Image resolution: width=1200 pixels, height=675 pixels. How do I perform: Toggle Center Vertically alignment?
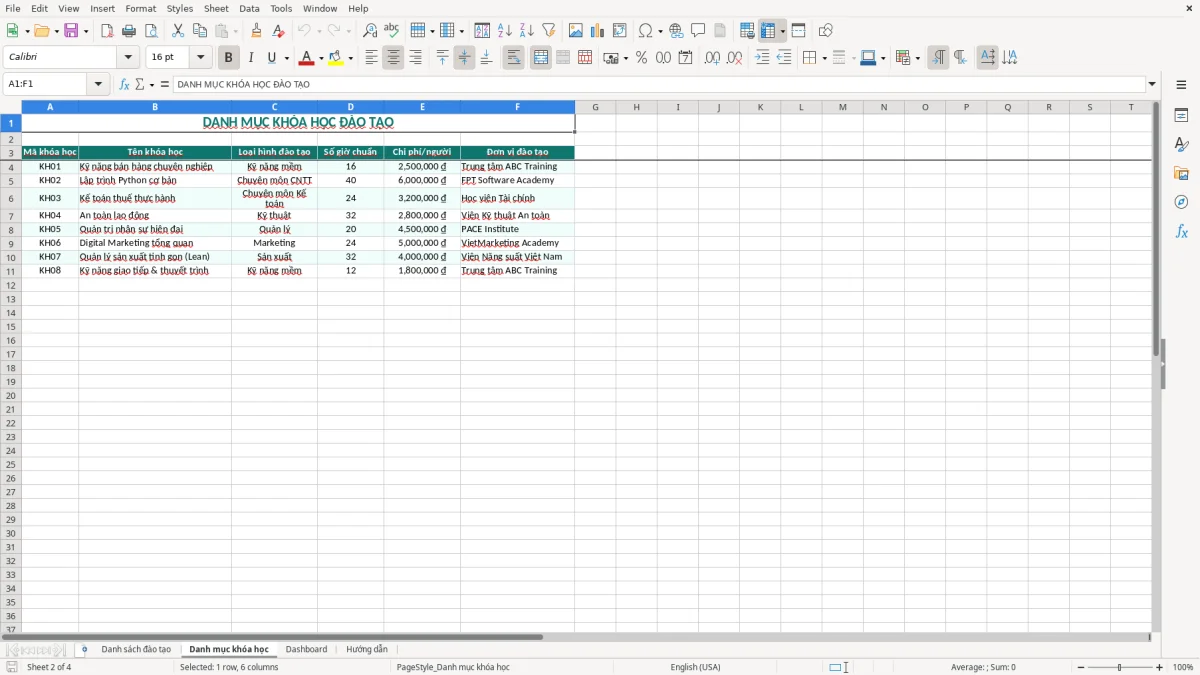tap(464, 58)
